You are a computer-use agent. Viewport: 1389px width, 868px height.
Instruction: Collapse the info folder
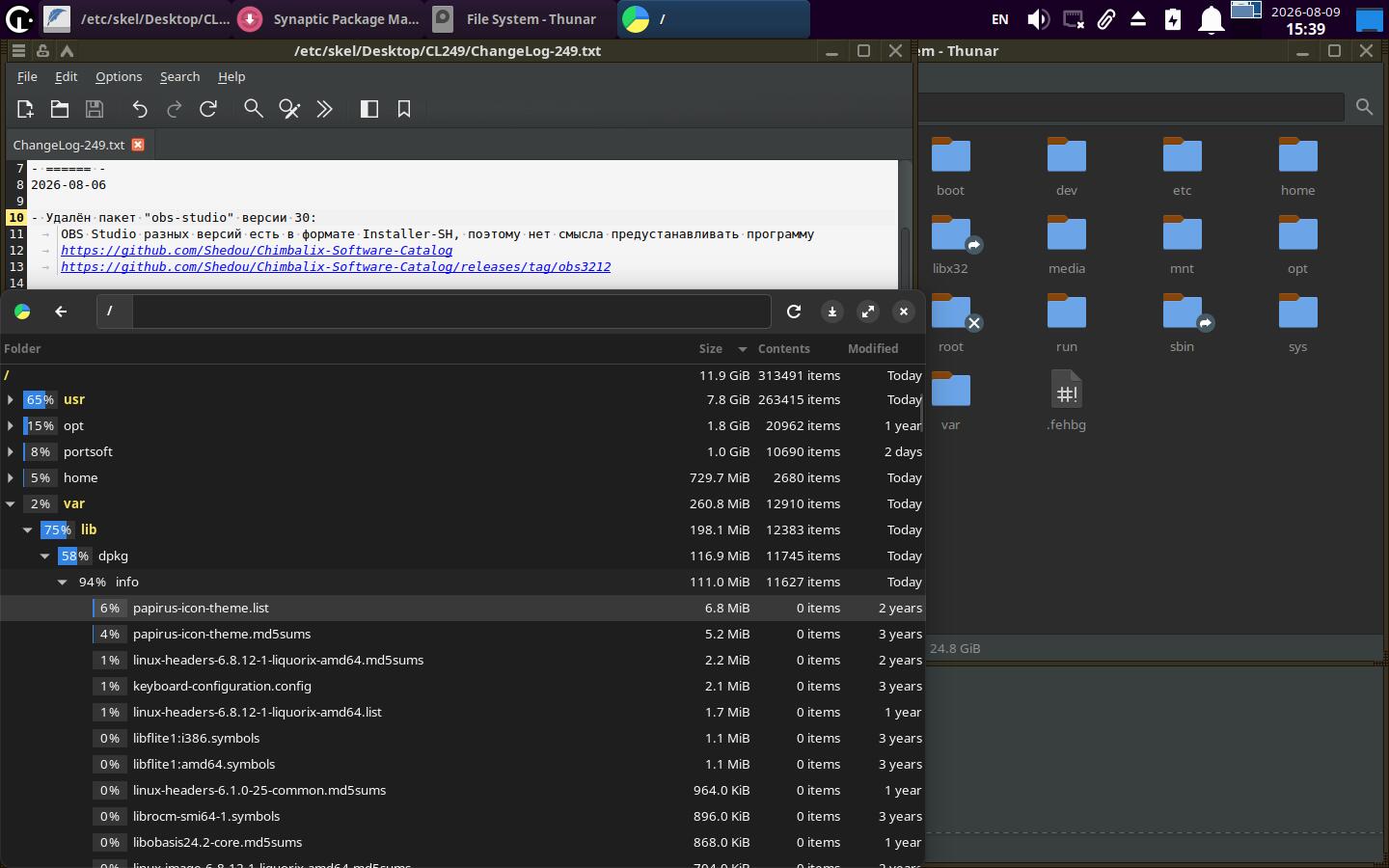point(63,583)
